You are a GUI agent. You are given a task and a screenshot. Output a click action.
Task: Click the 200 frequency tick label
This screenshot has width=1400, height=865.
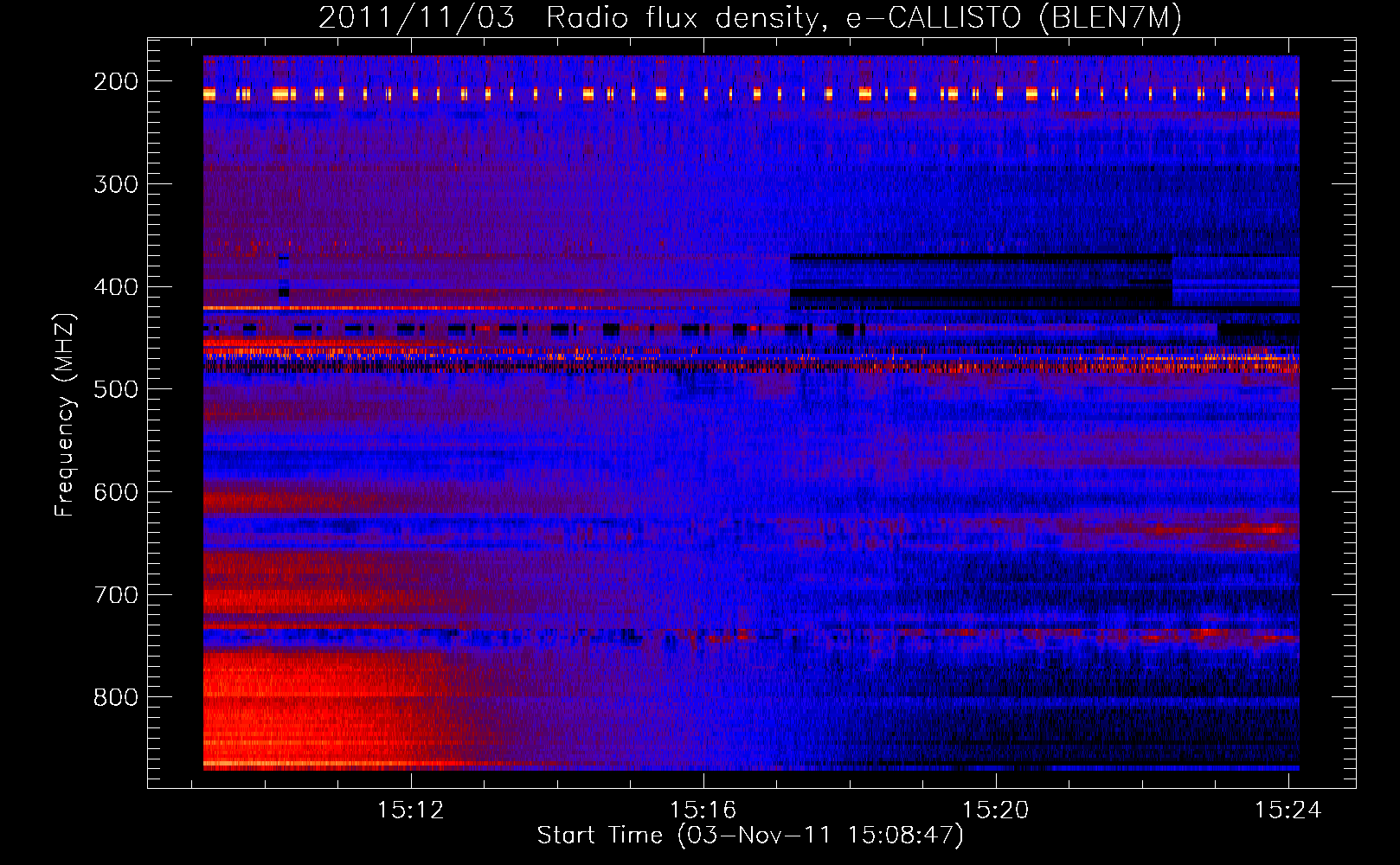[x=116, y=81]
